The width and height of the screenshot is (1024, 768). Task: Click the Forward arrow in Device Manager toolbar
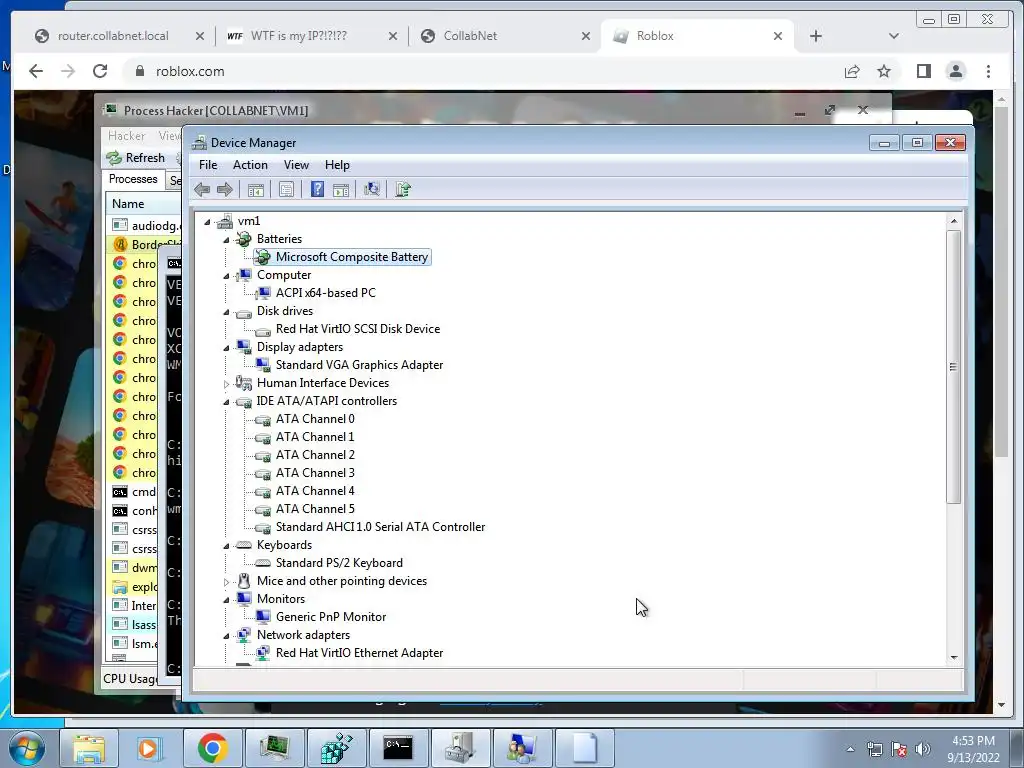[x=225, y=189]
